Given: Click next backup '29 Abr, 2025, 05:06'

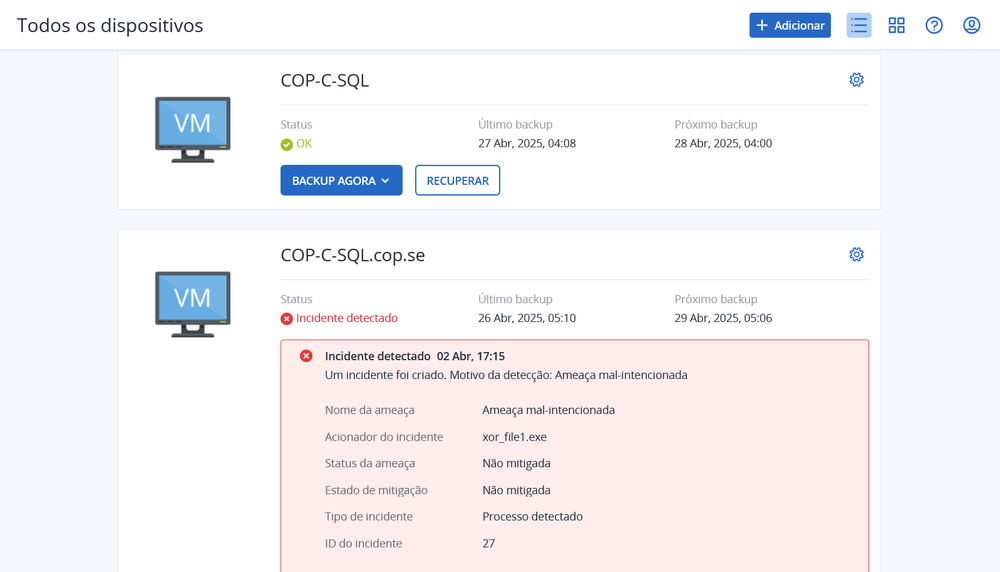Looking at the screenshot, I should (723, 318).
